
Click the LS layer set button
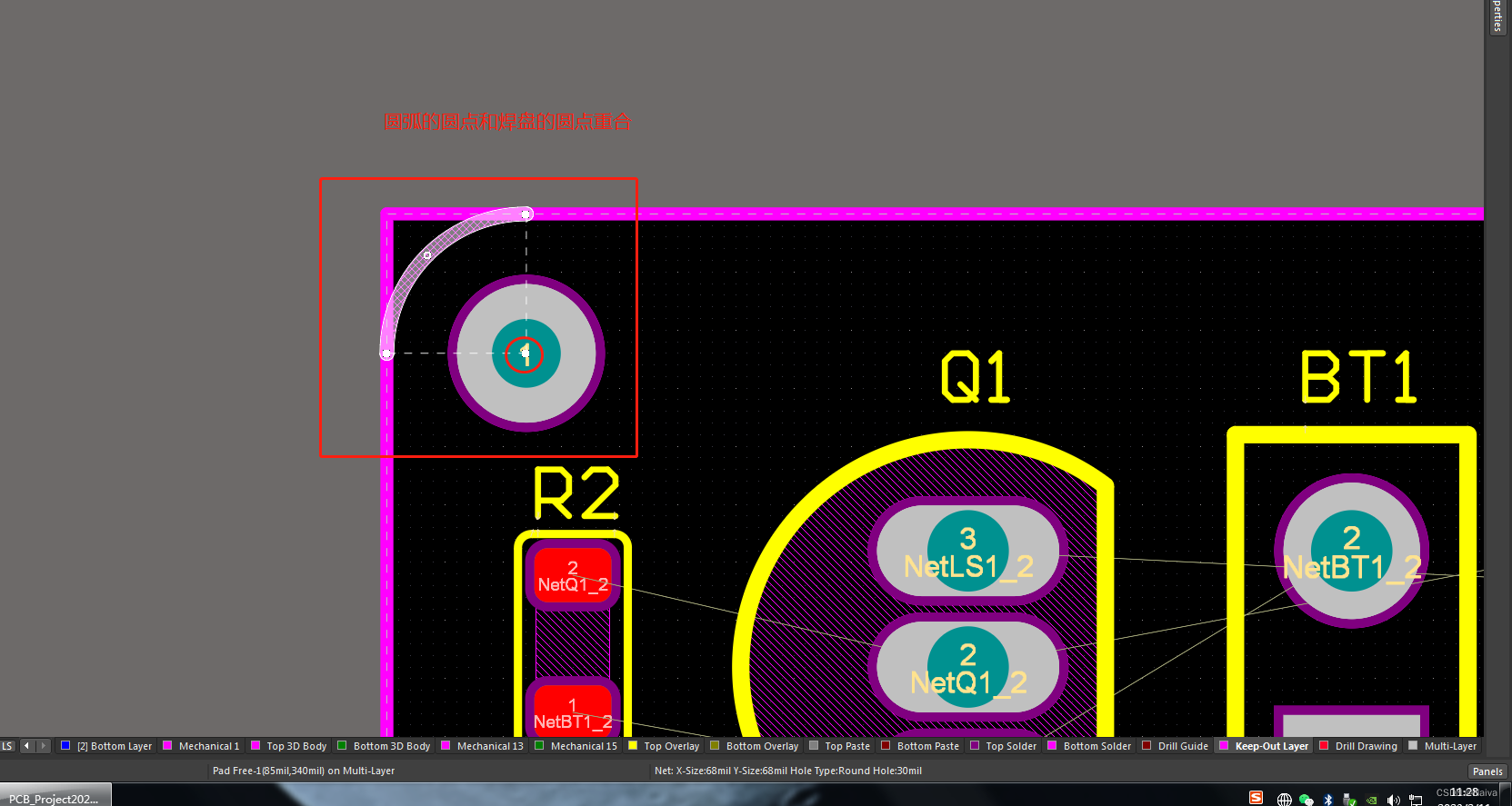tap(7, 746)
